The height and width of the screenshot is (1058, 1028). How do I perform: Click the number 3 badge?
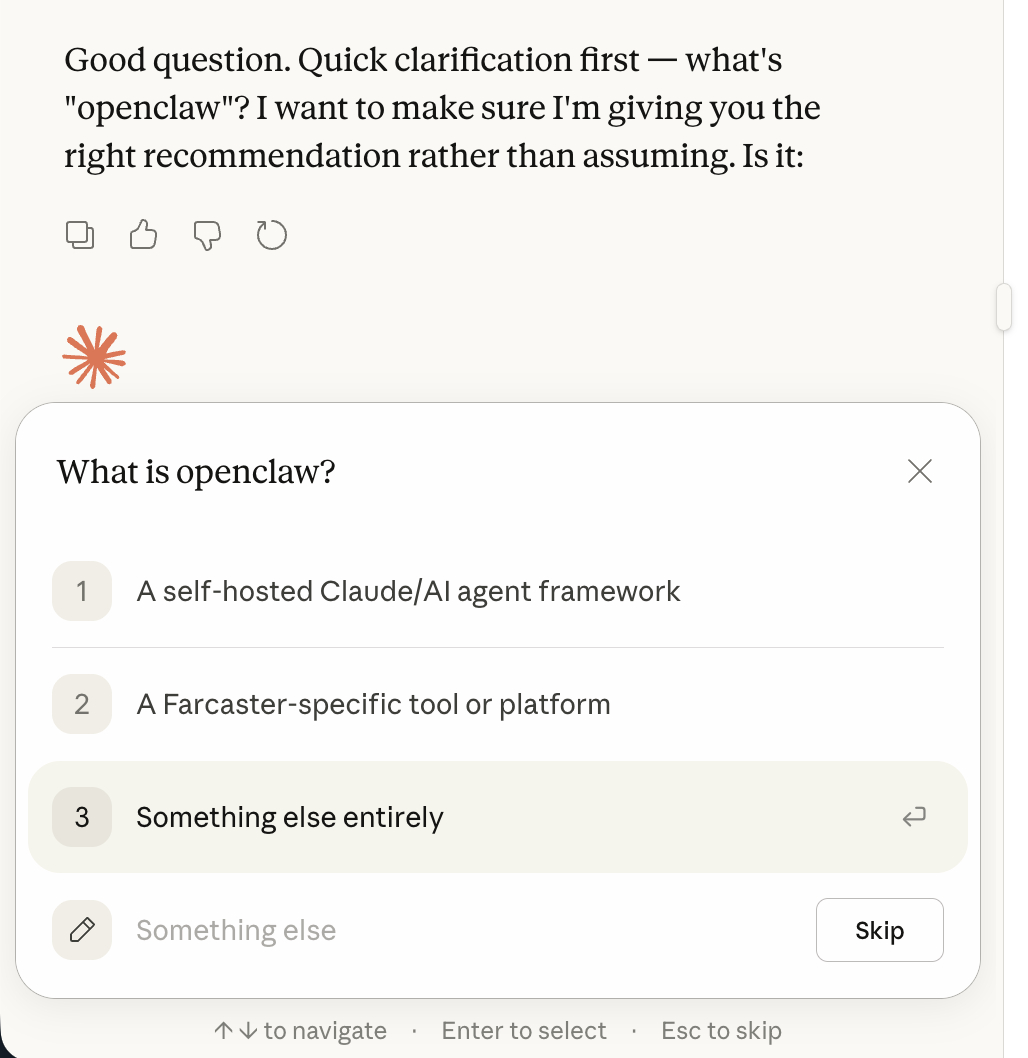(82, 818)
